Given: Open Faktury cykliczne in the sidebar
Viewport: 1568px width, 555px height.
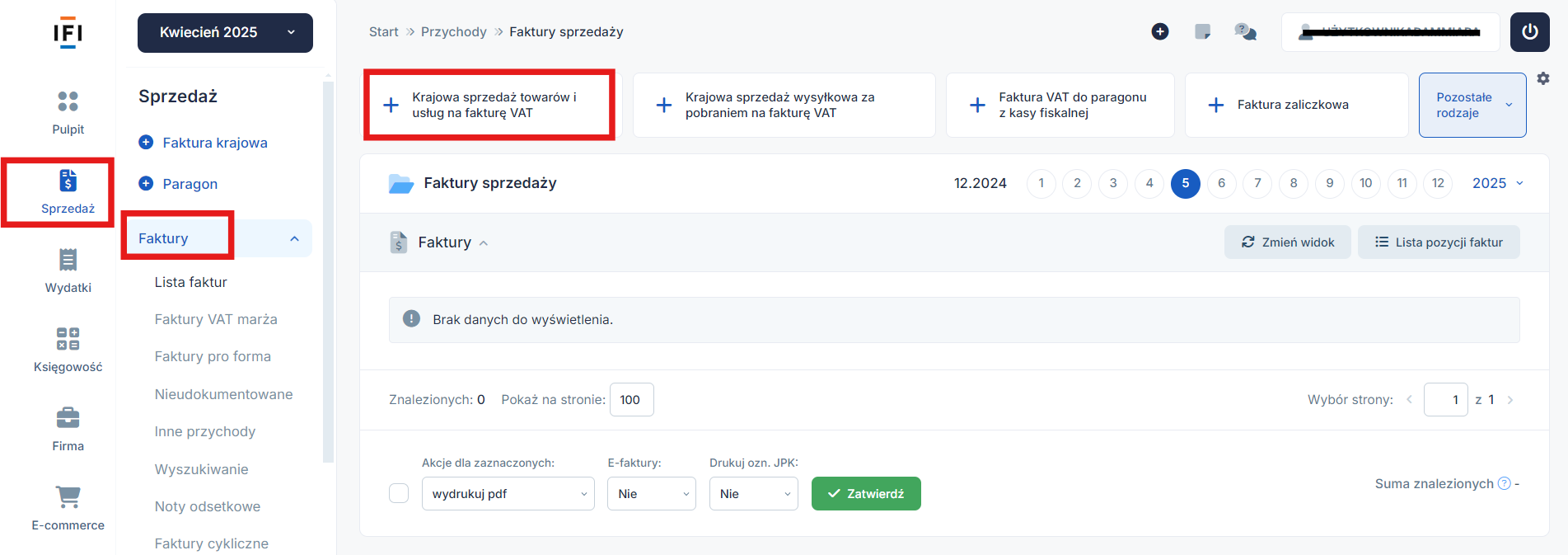Looking at the screenshot, I should pyautogui.click(x=212, y=543).
